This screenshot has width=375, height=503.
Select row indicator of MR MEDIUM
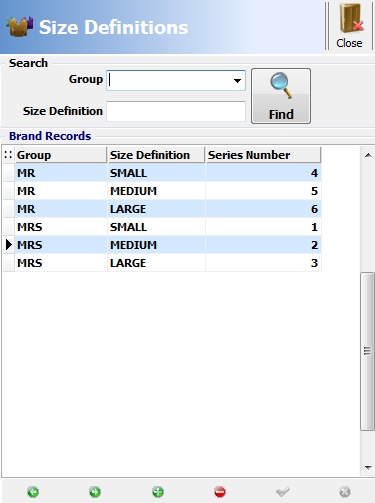(x=9, y=191)
